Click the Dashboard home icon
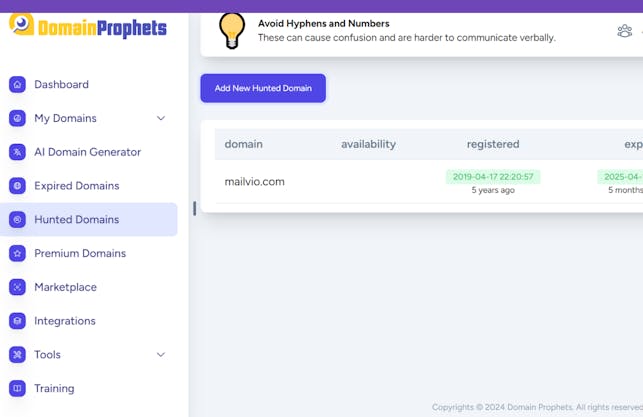 click(x=17, y=85)
